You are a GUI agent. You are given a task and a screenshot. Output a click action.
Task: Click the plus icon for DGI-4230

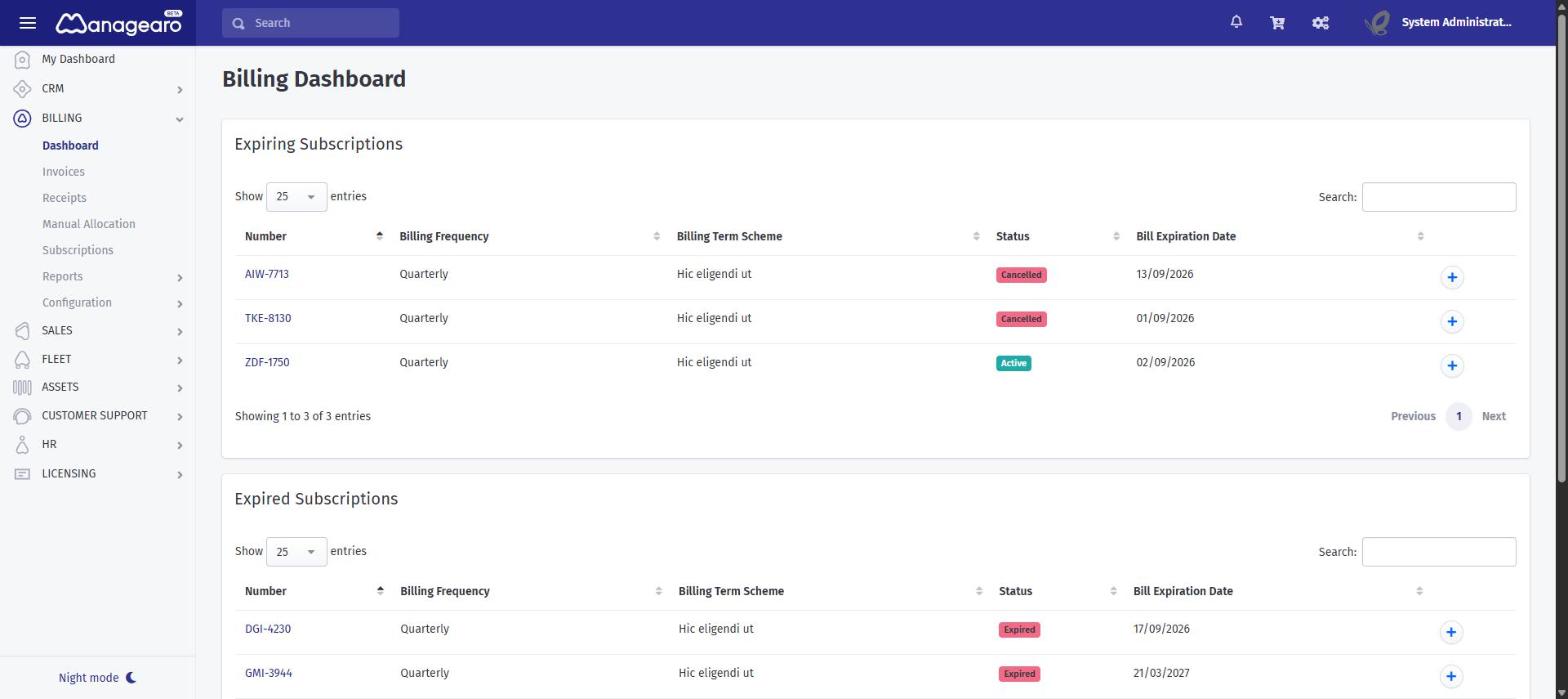point(1451,632)
